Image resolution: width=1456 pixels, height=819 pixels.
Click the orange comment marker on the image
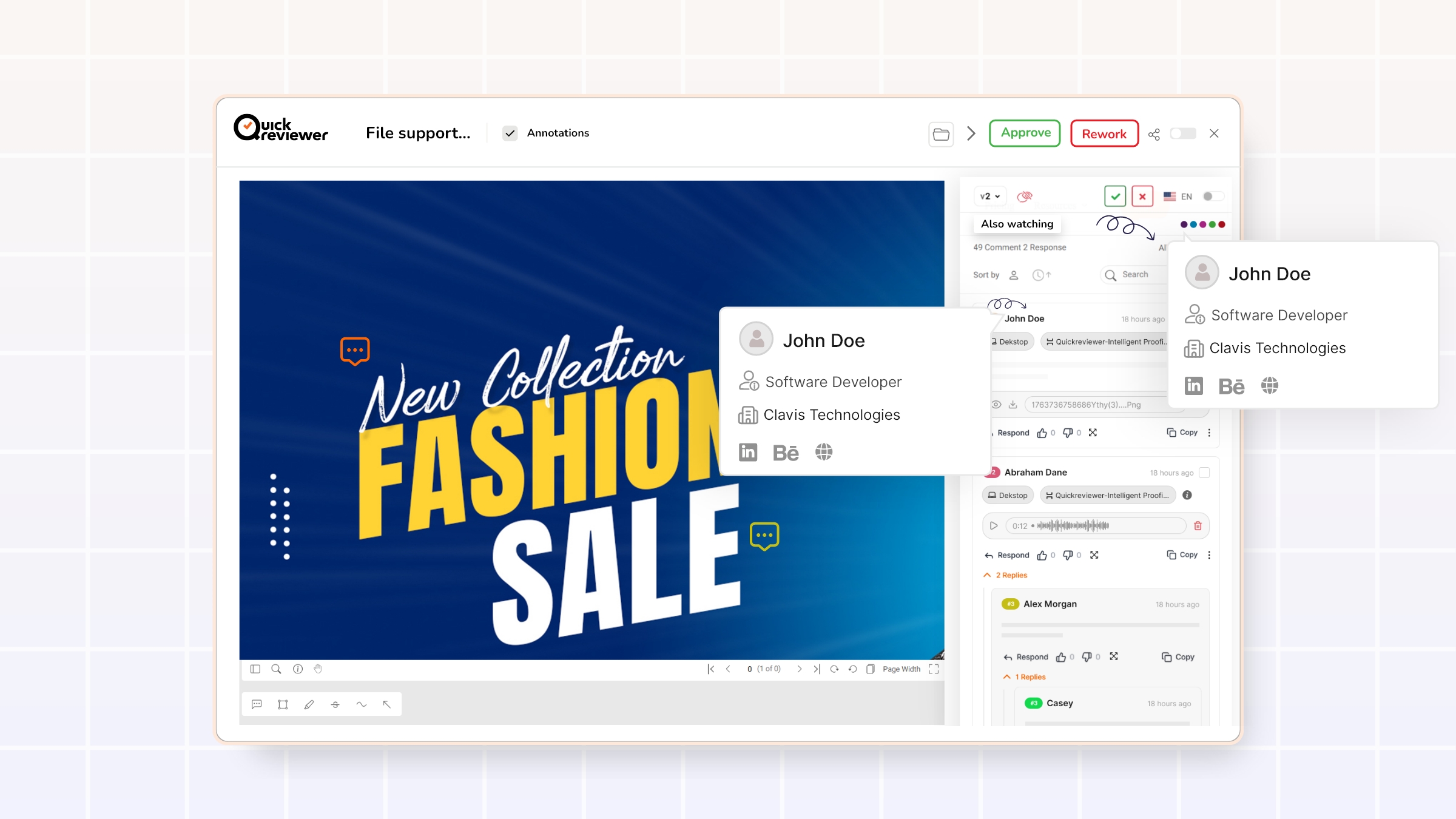click(x=355, y=351)
